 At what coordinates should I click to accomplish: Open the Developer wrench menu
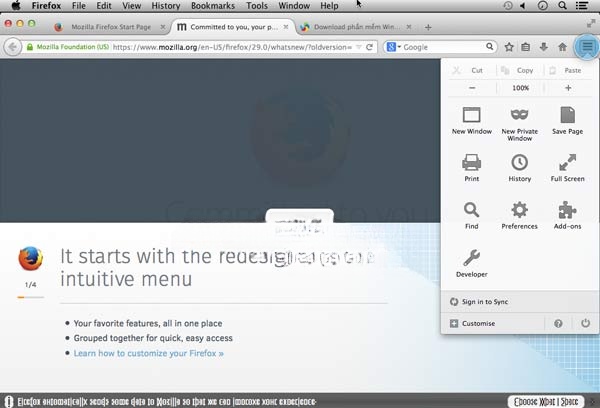[x=471, y=263]
